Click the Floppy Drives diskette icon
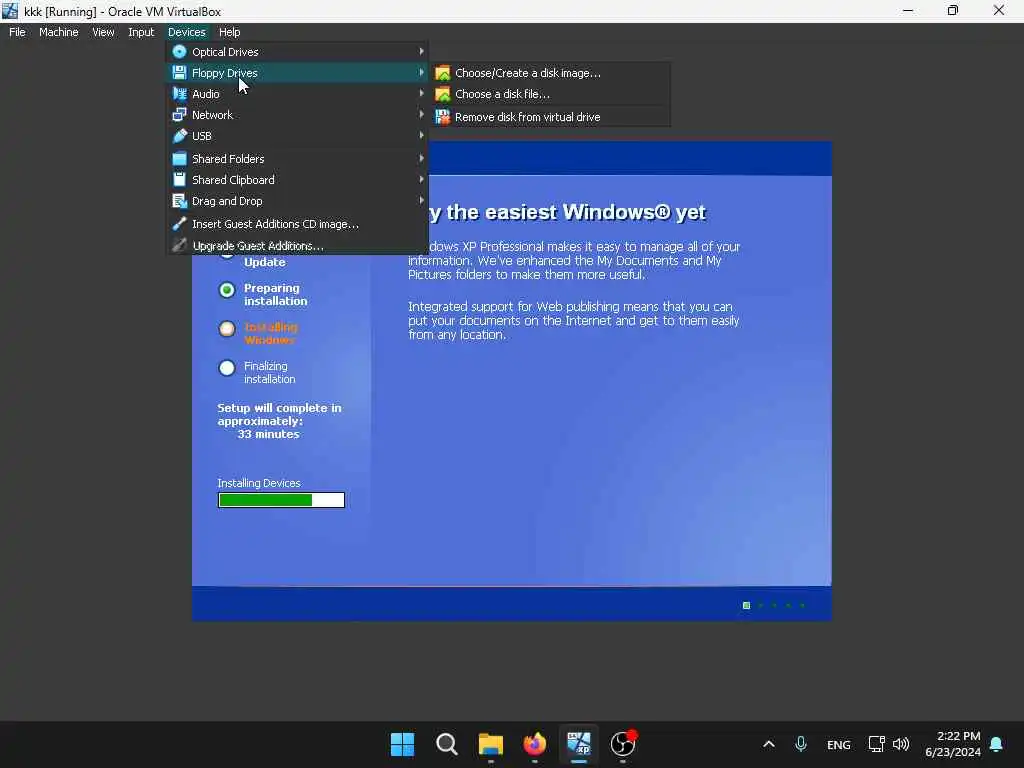This screenshot has height=768, width=1024. pos(179,72)
